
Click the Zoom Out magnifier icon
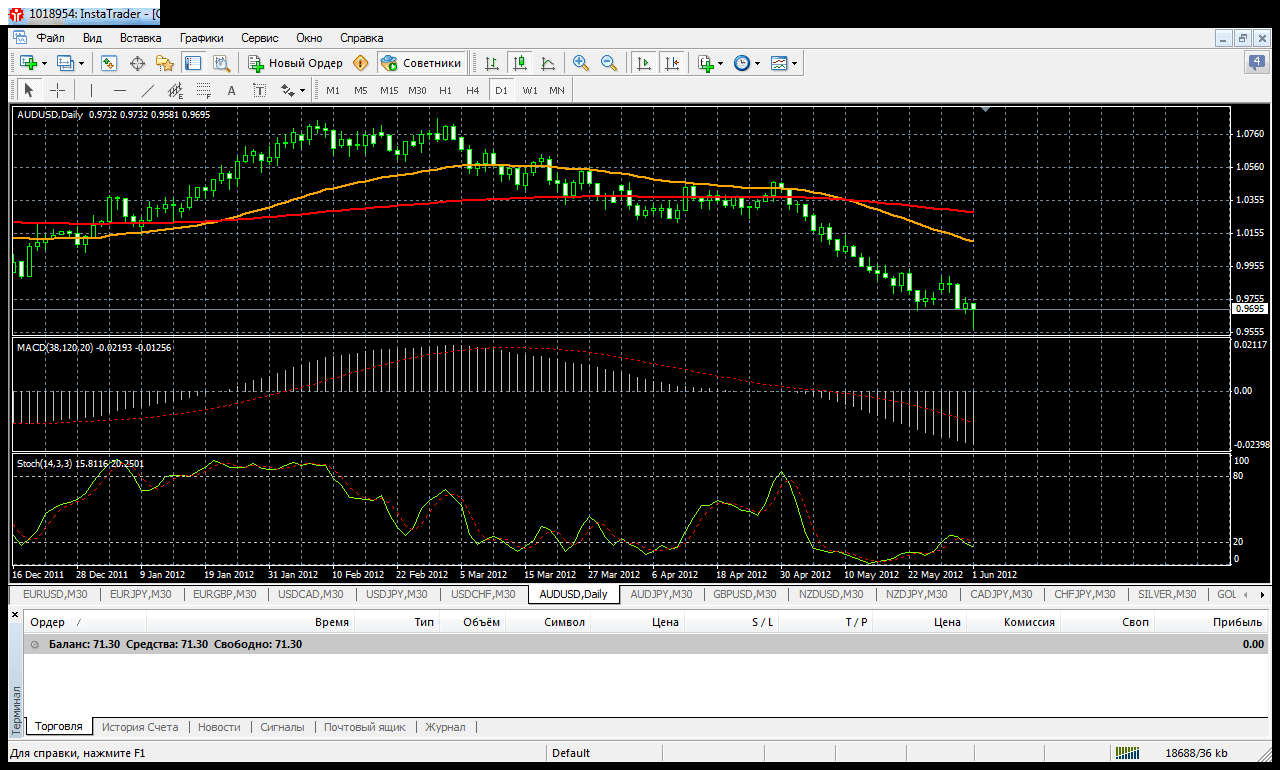[x=608, y=63]
